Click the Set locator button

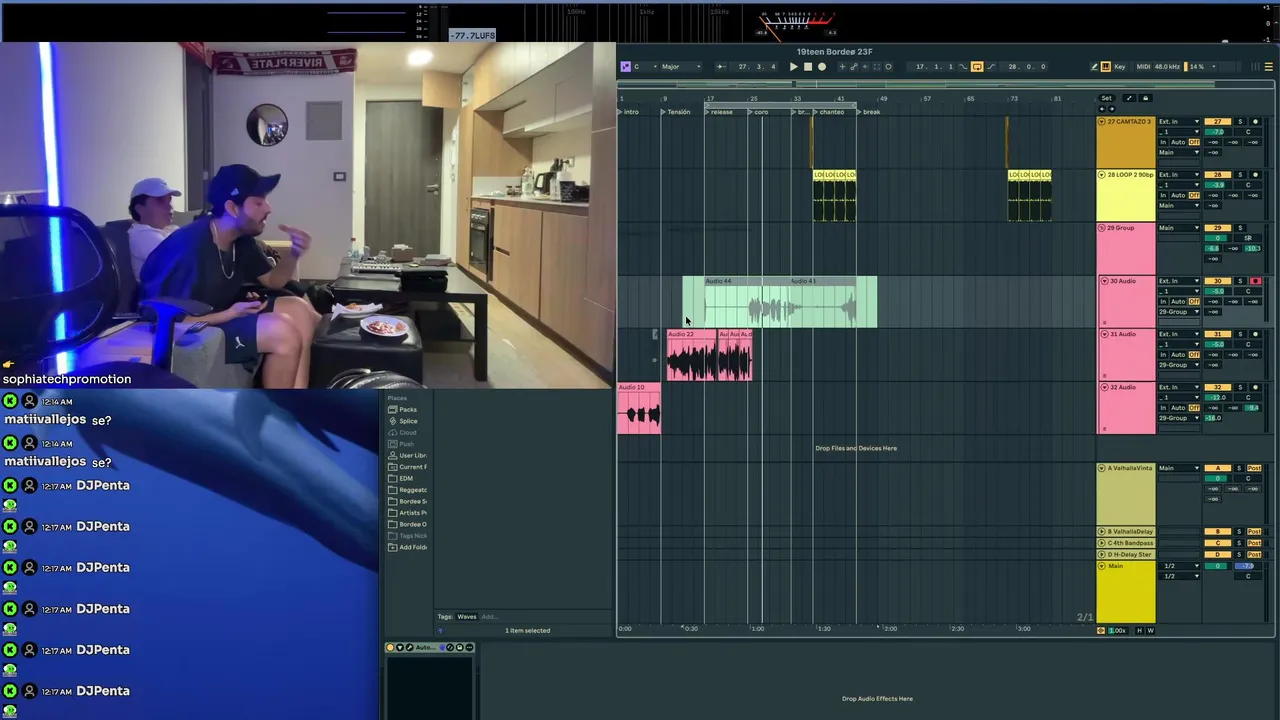tap(1106, 98)
